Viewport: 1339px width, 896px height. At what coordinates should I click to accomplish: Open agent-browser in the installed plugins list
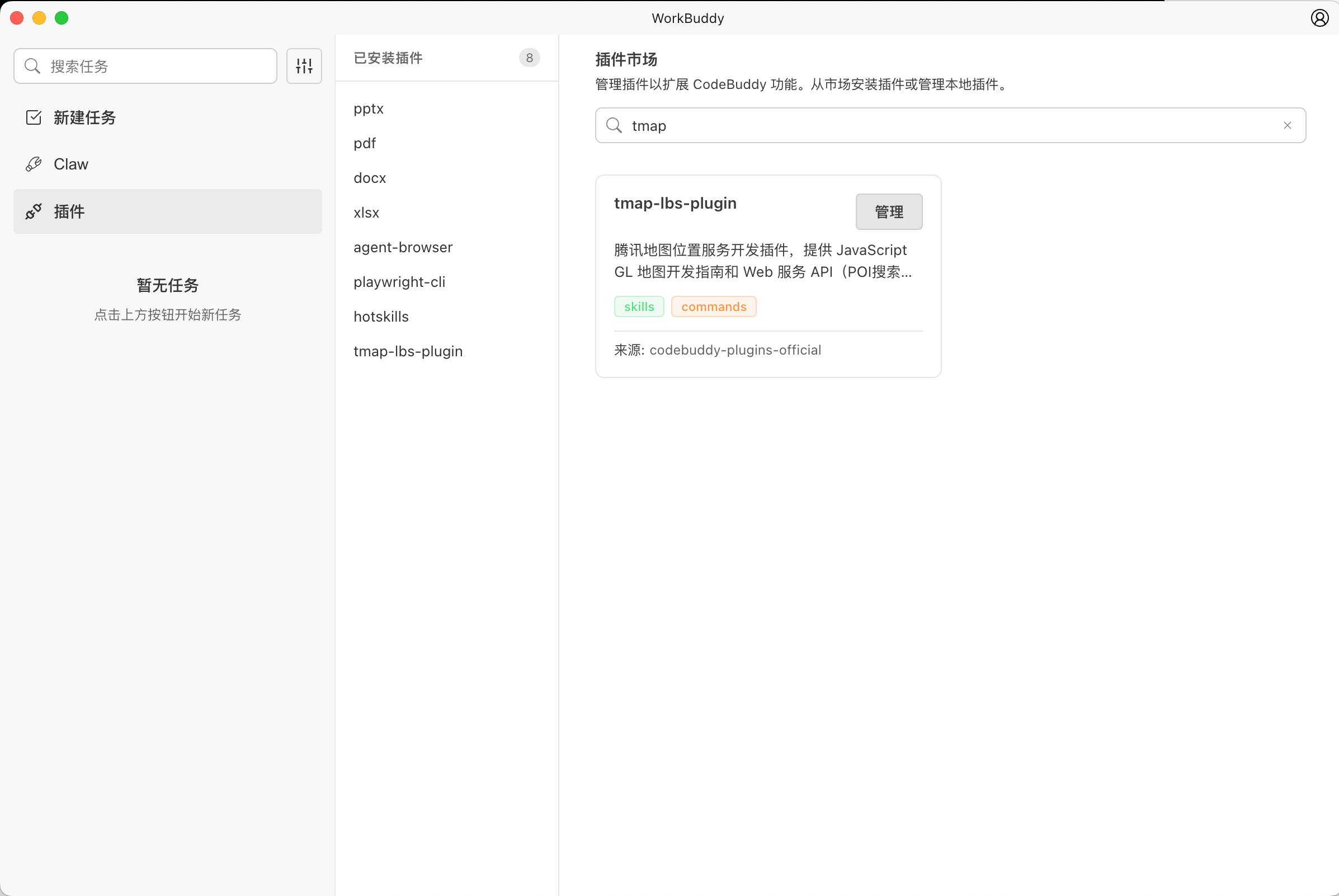coord(403,247)
